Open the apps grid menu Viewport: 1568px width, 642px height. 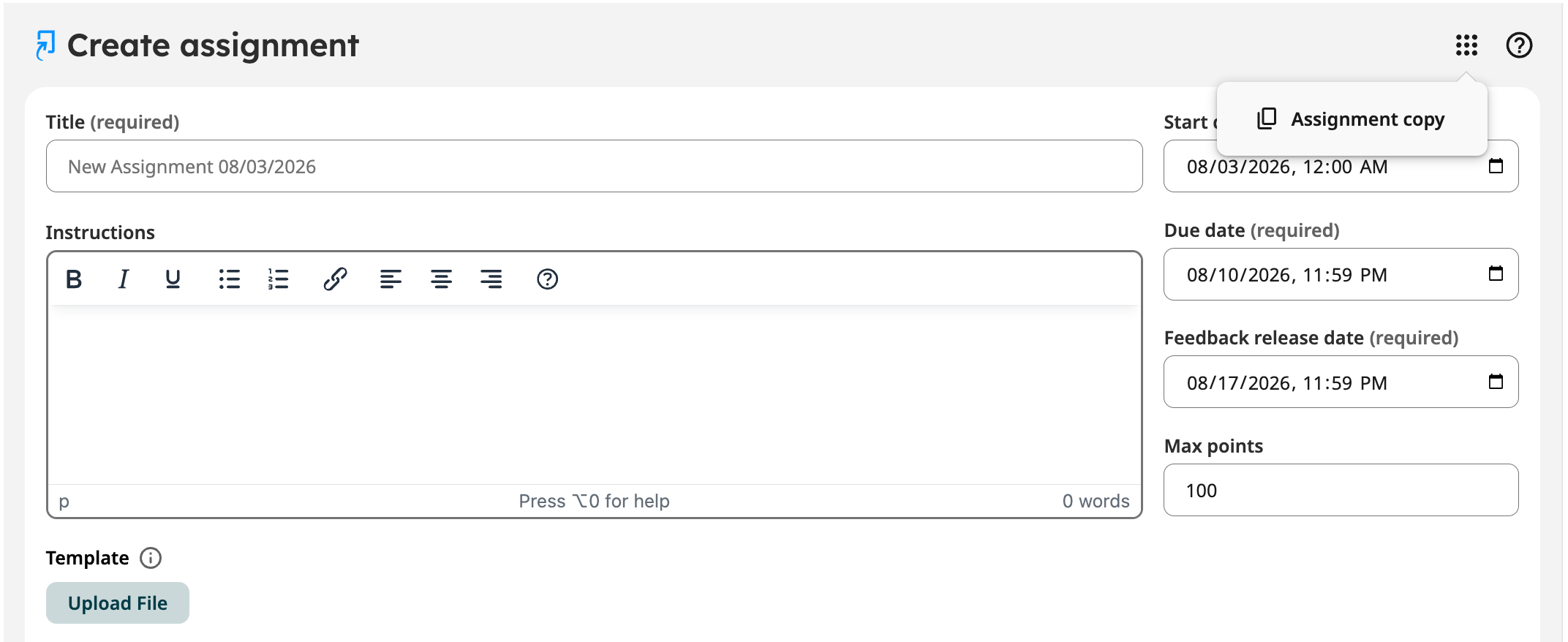[x=1466, y=45]
